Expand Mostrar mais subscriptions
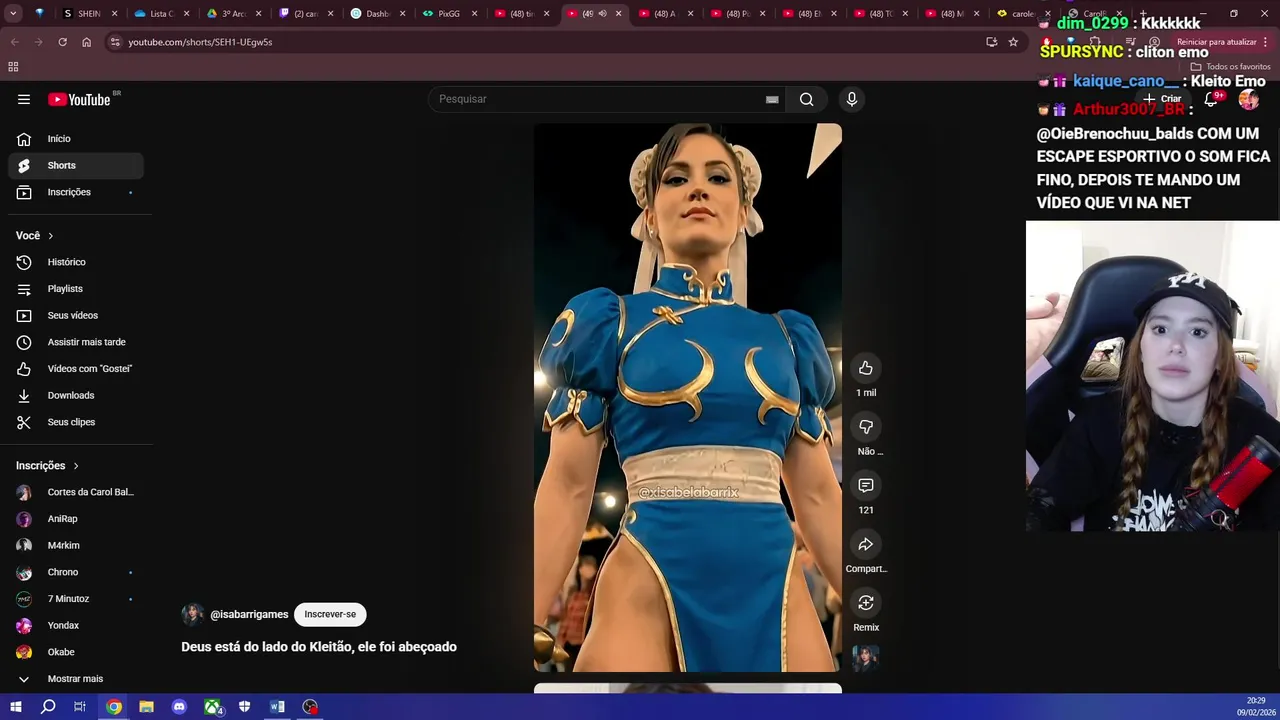Image resolution: width=1280 pixels, height=720 pixels. click(x=76, y=679)
